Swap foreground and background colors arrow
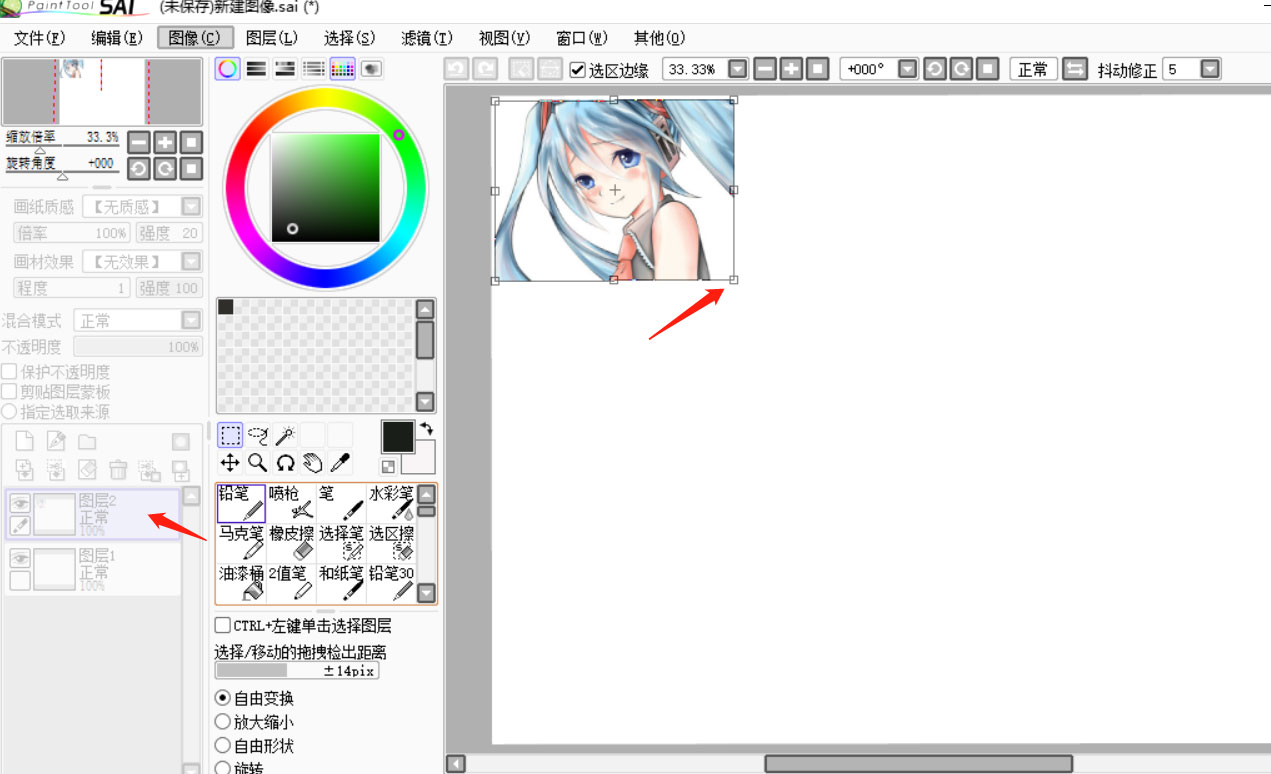1271x774 pixels. 427,429
